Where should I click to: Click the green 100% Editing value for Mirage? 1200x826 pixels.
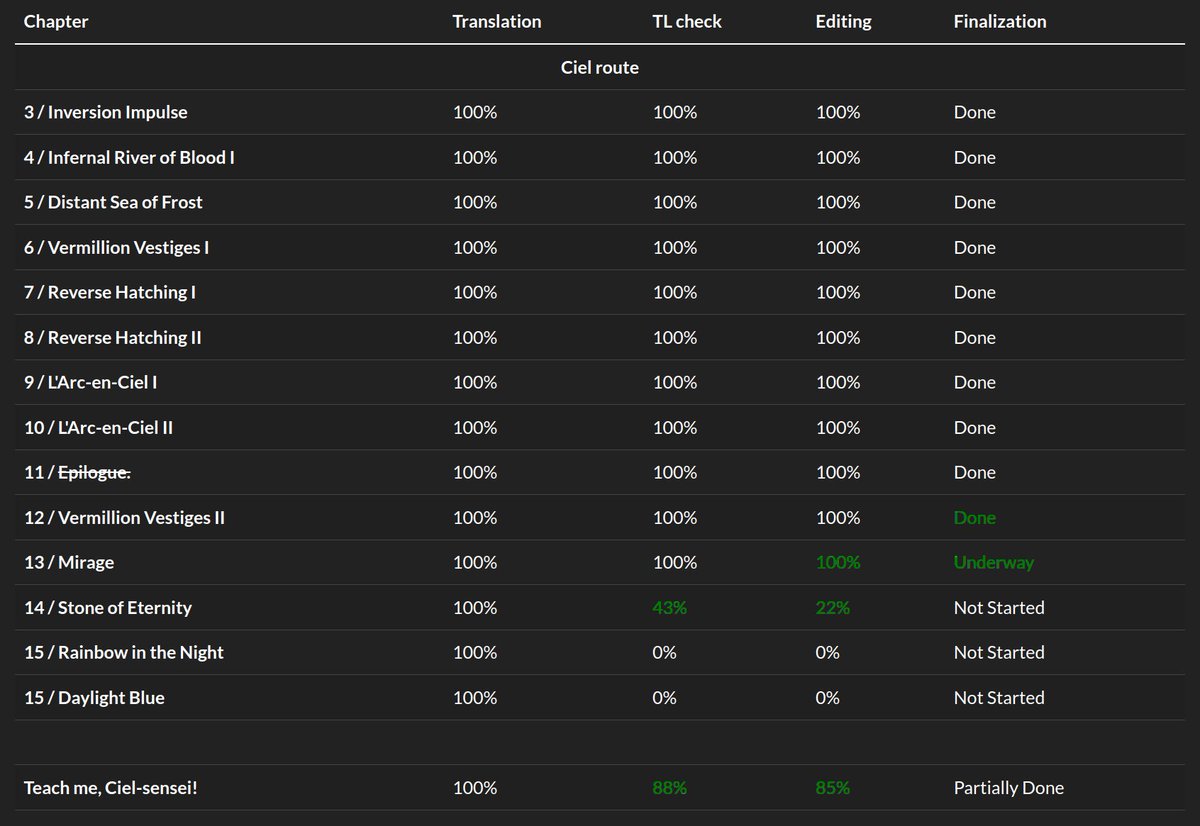click(838, 562)
